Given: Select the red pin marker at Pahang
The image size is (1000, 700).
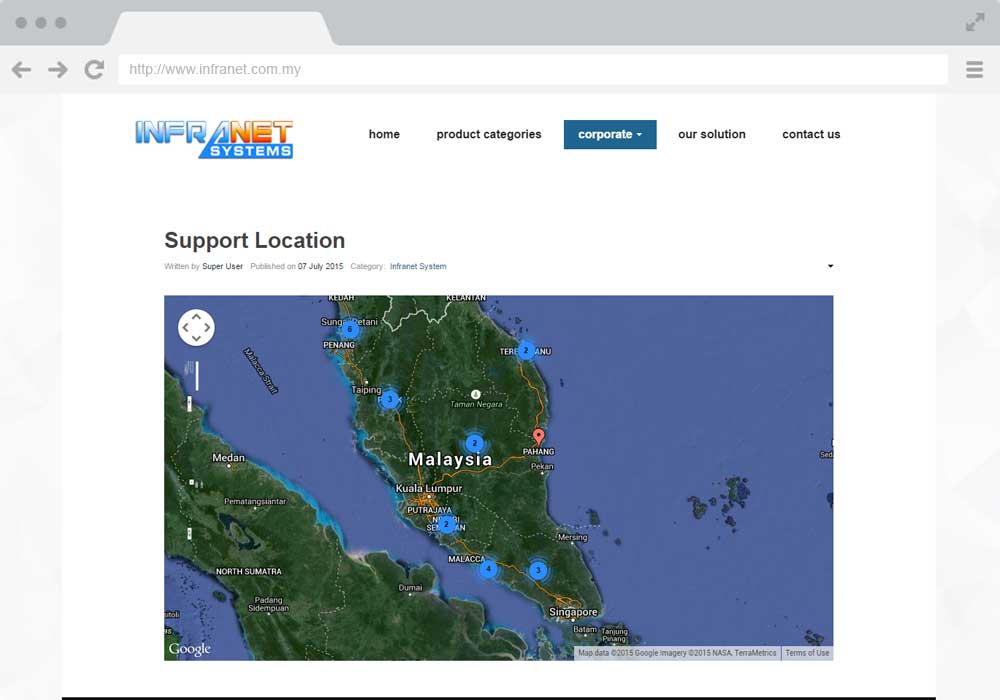Looking at the screenshot, I should tap(539, 437).
